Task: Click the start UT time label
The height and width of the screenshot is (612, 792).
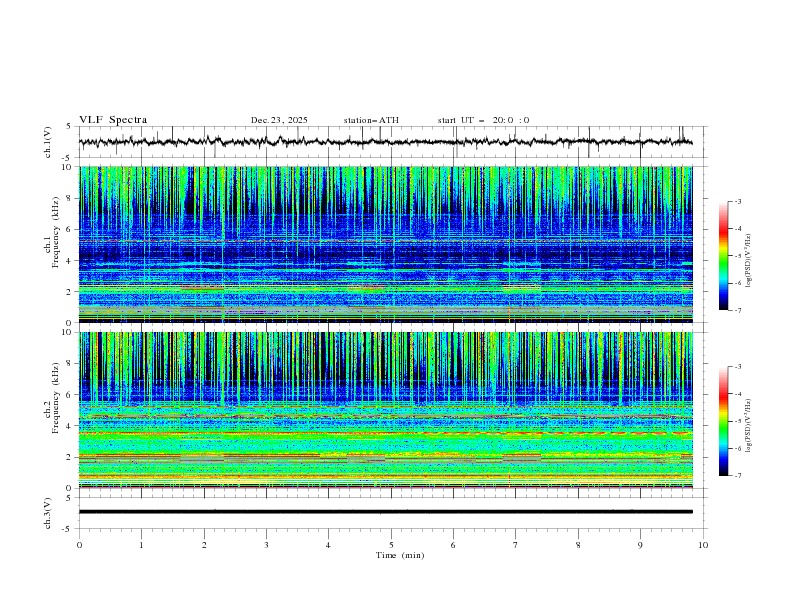Action: coord(483,120)
